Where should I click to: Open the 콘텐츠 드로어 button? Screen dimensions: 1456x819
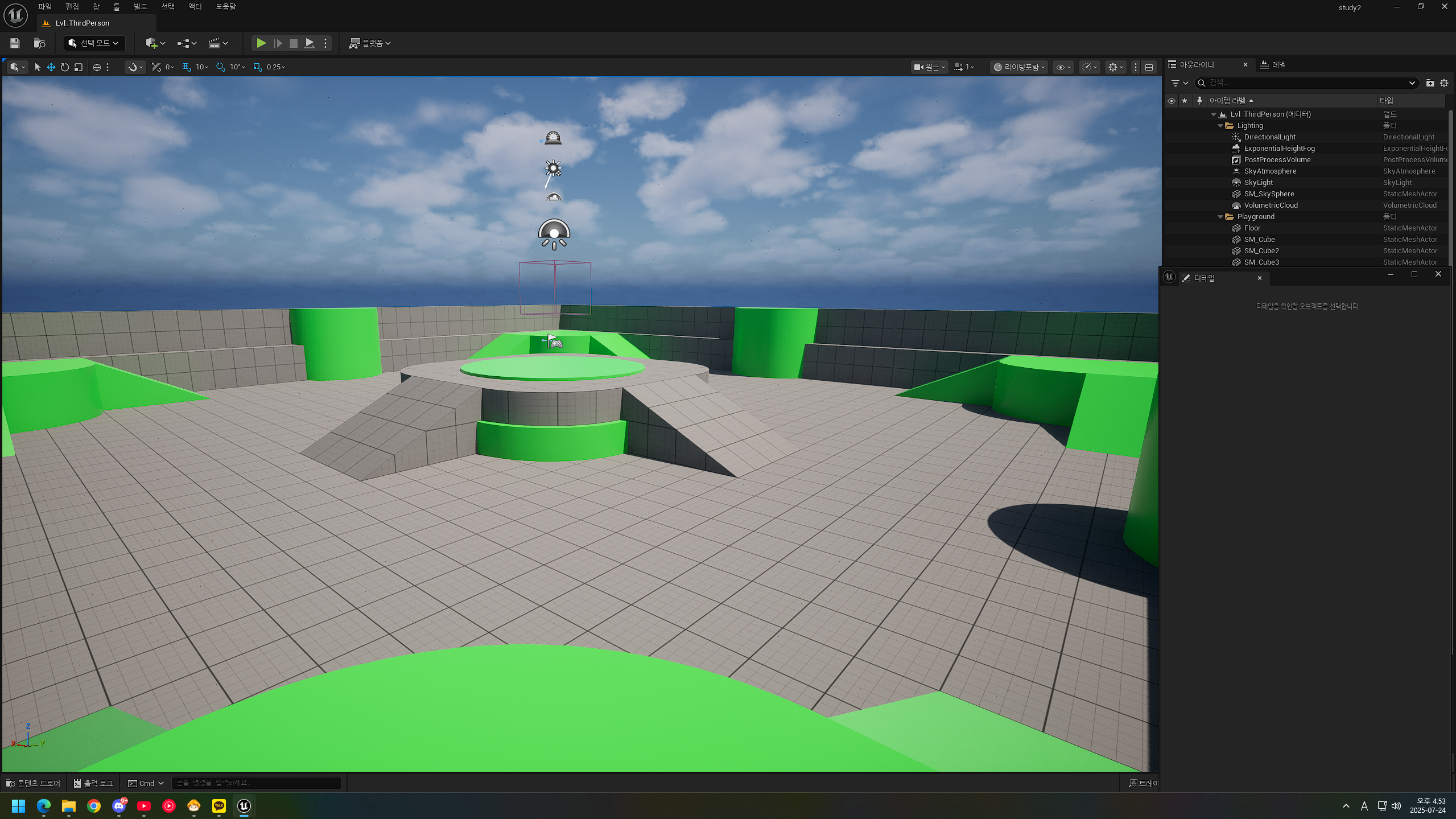(34, 783)
